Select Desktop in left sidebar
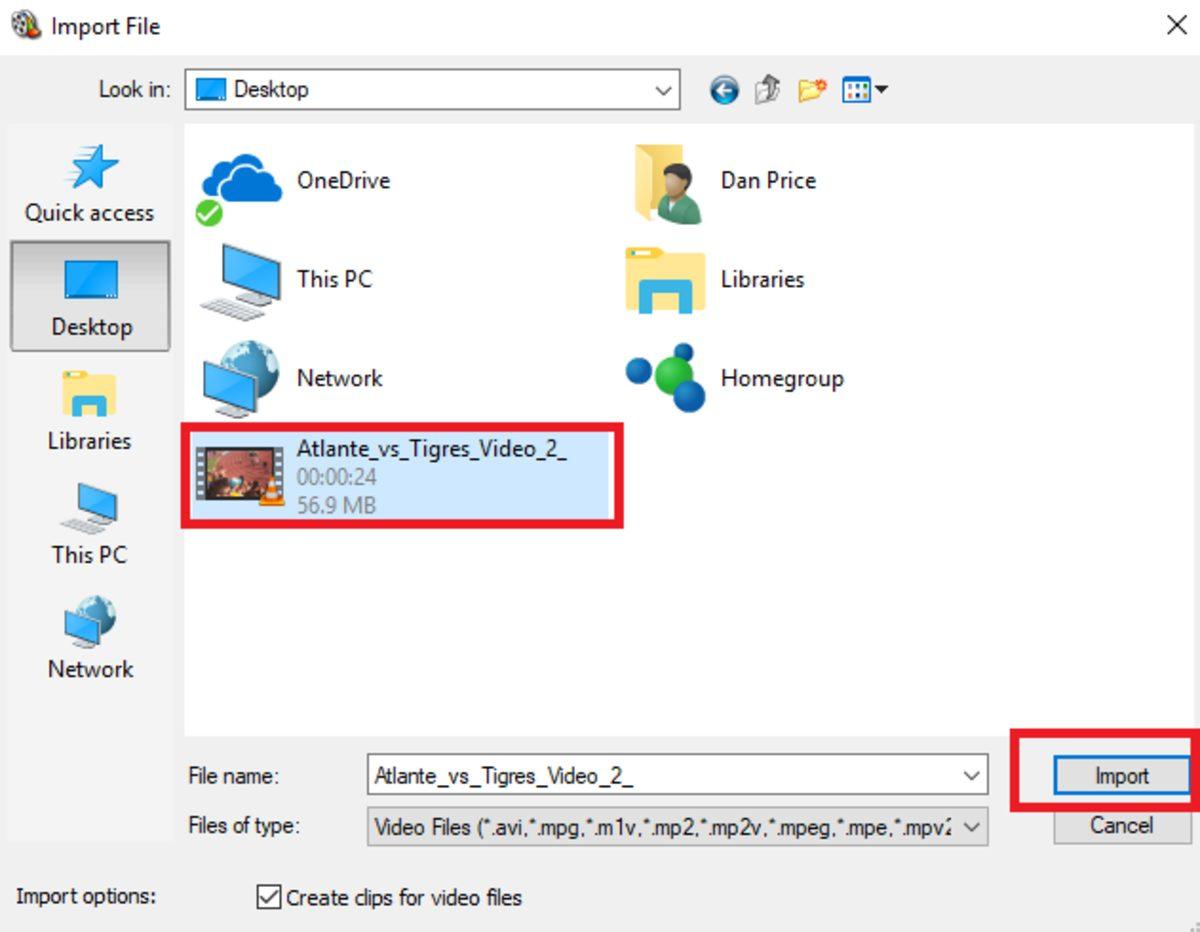This screenshot has width=1200, height=932. pos(90,297)
